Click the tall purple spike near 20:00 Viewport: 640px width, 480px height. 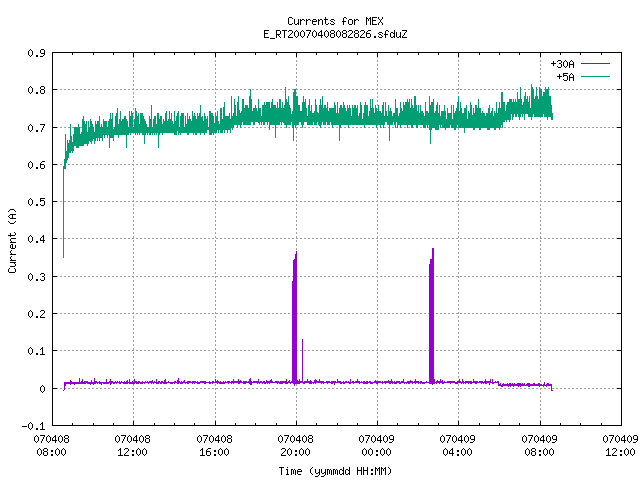tap(295, 318)
